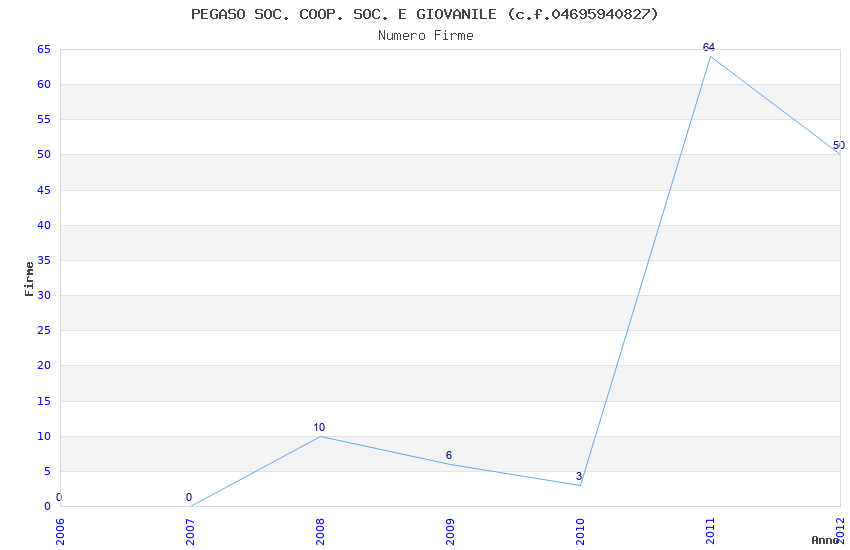The width and height of the screenshot is (850, 550).
Task: Click the subtitle Numero Firme
Action: 426,36
